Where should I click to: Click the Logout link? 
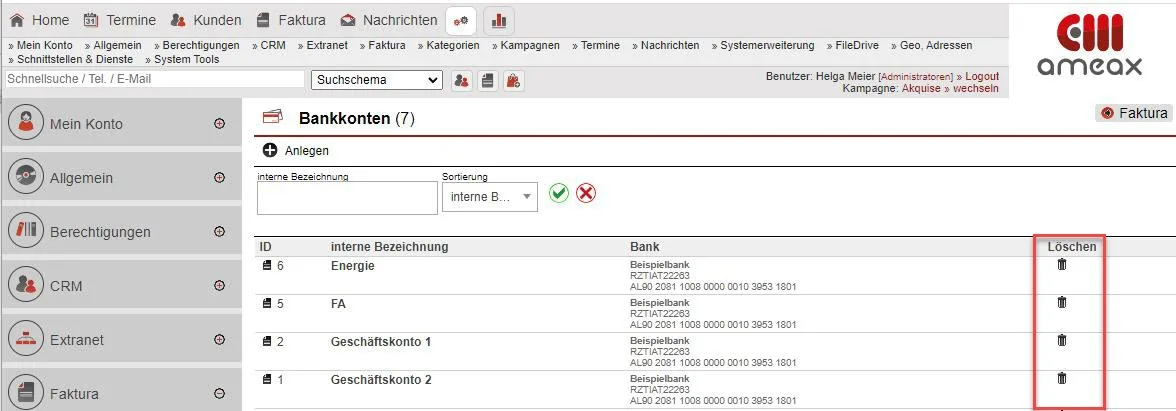981,76
